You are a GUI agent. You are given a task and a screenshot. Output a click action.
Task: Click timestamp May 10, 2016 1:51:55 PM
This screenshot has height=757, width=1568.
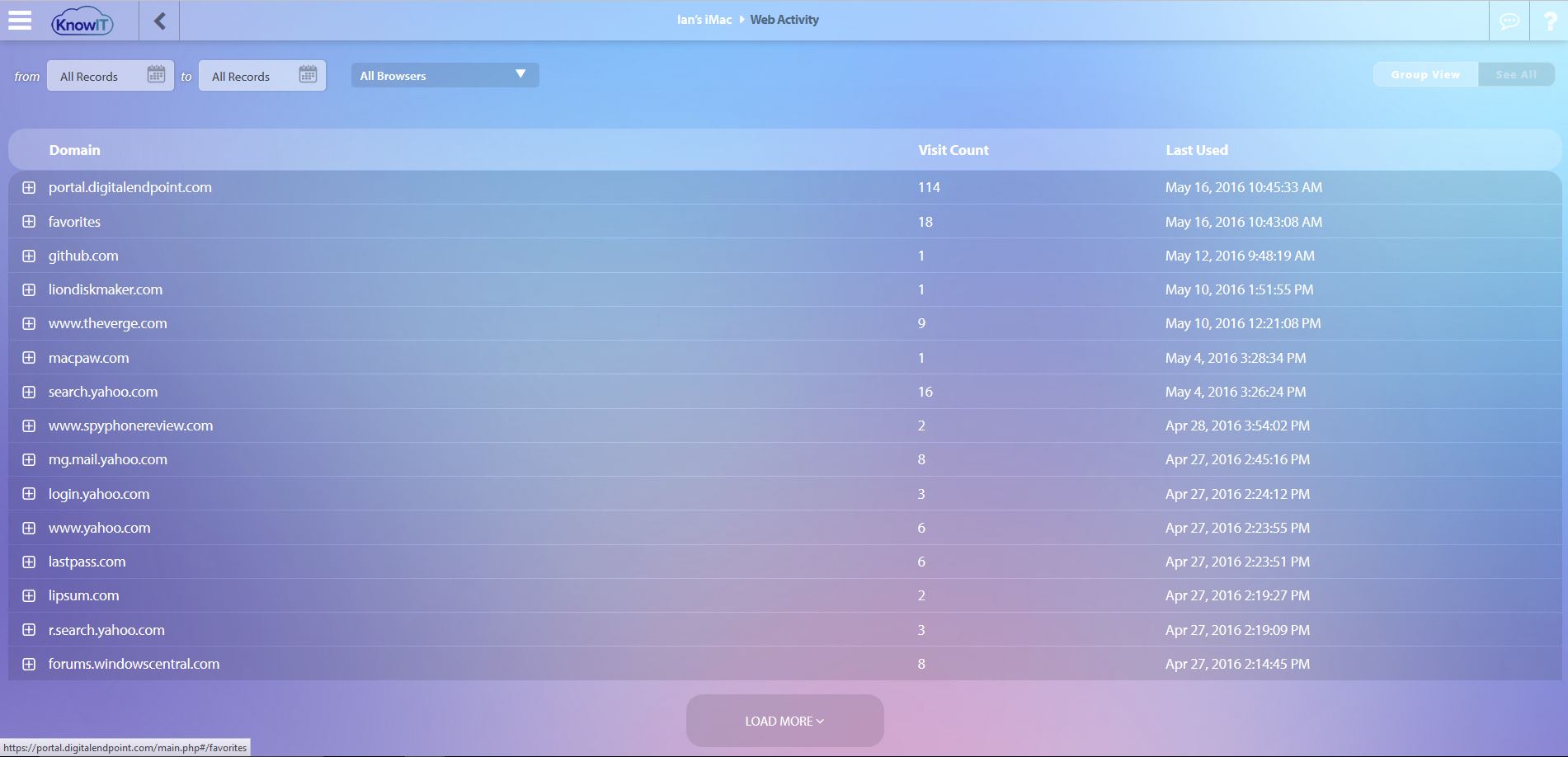tap(1240, 289)
